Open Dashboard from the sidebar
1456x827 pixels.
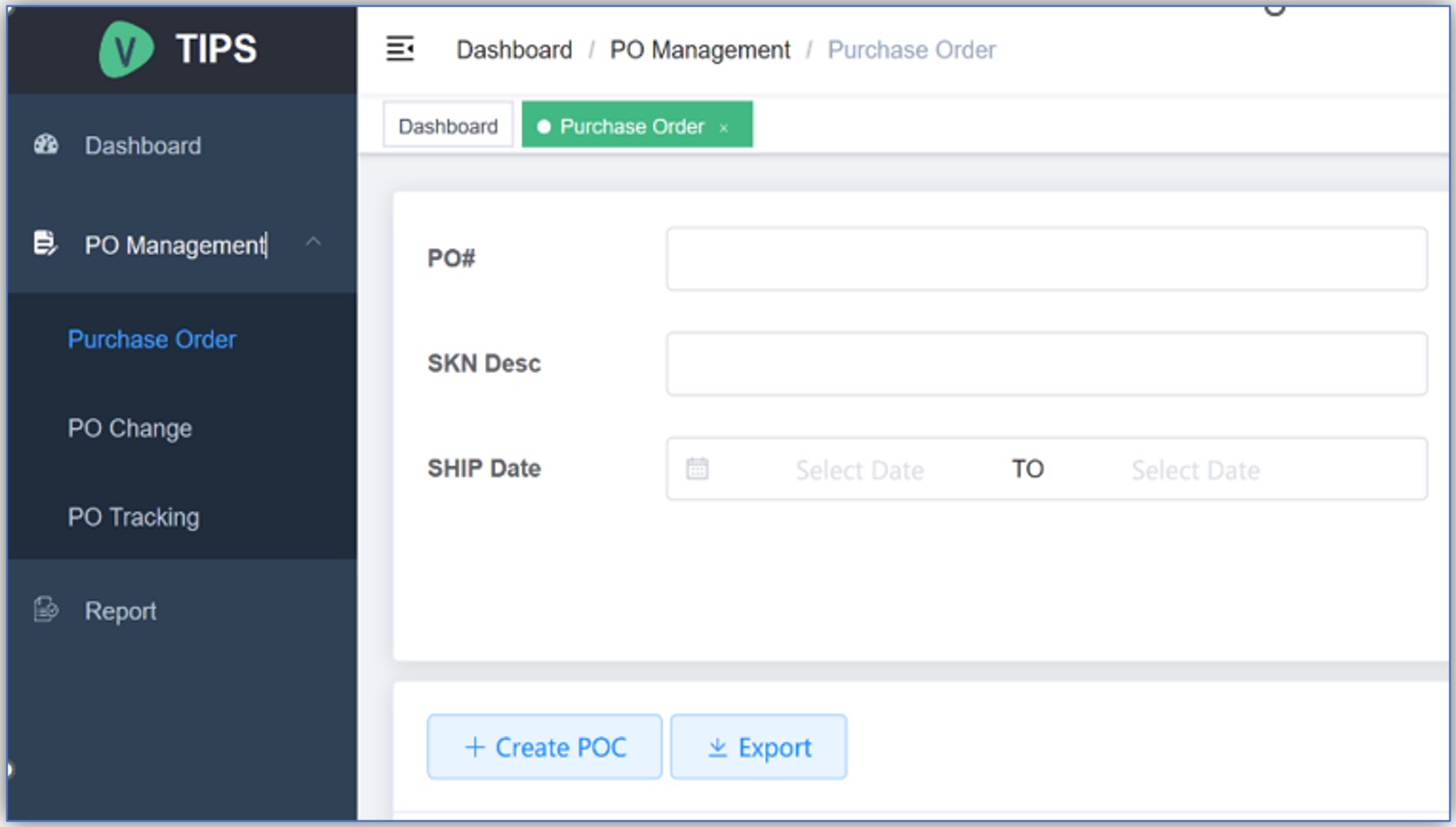[x=143, y=146]
